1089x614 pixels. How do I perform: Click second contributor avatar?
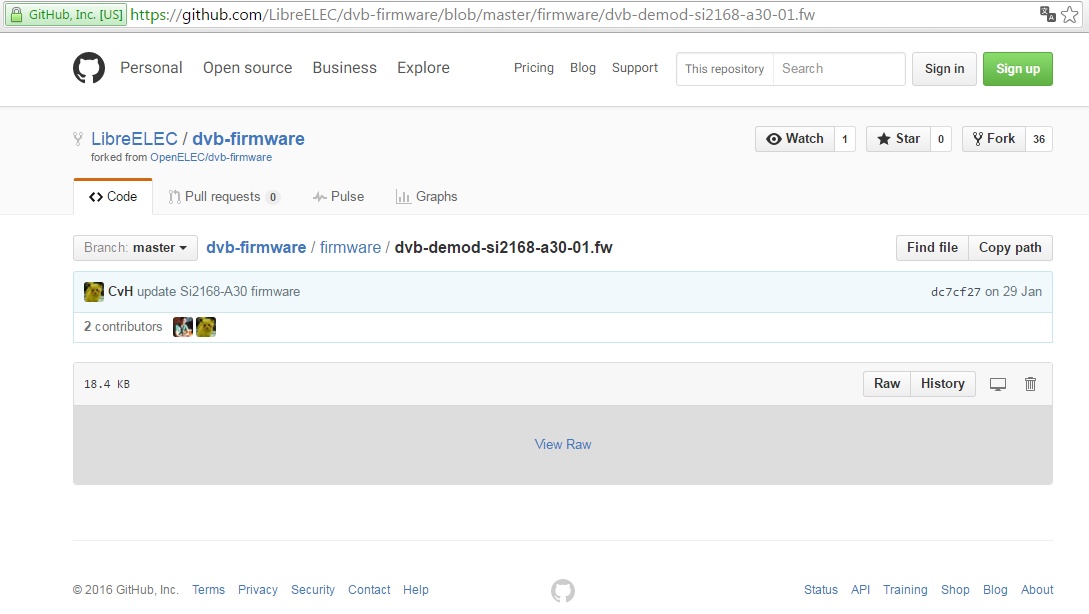pyautogui.click(x=206, y=326)
